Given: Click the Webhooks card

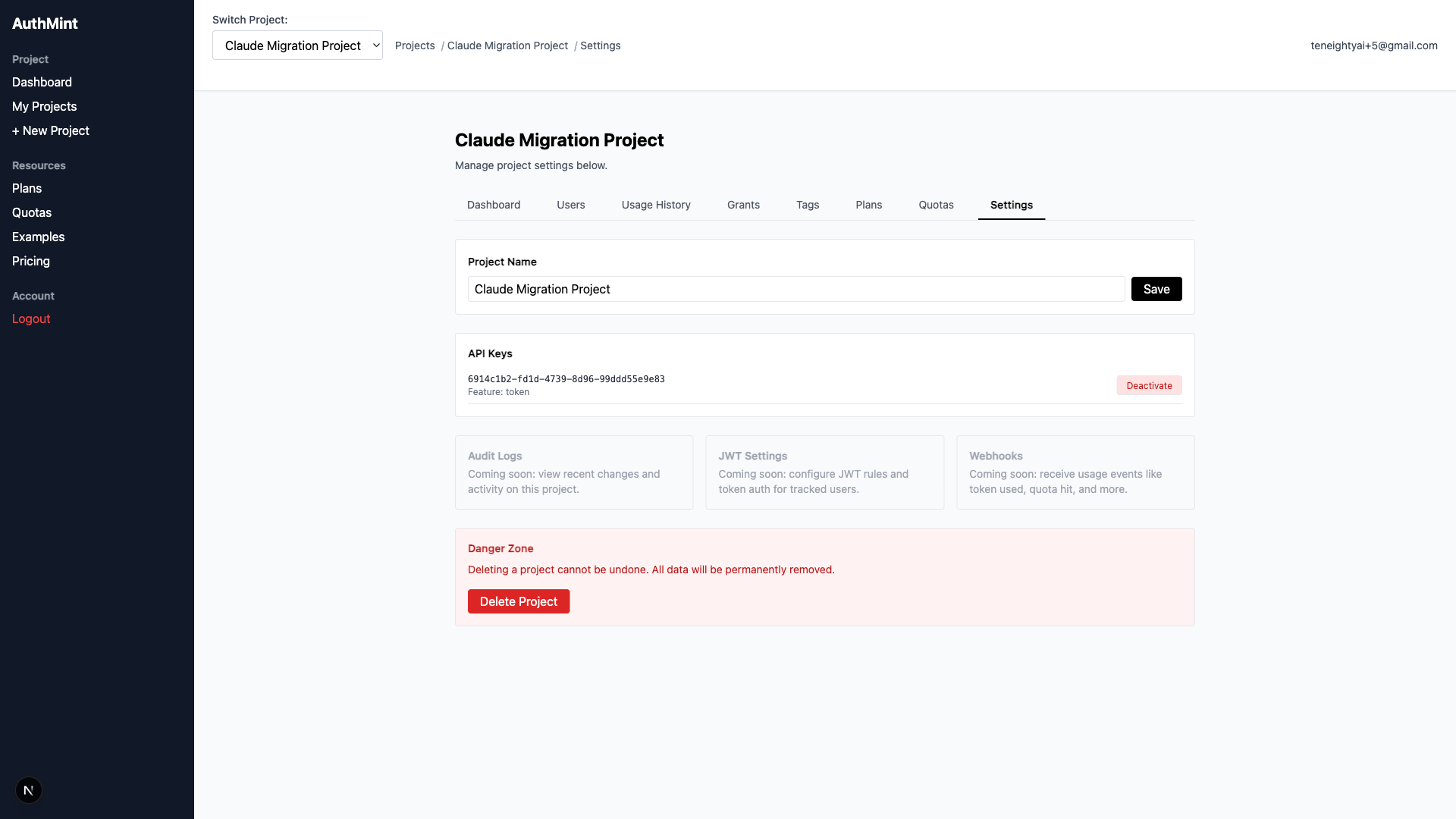Looking at the screenshot, I should 1075,472.
